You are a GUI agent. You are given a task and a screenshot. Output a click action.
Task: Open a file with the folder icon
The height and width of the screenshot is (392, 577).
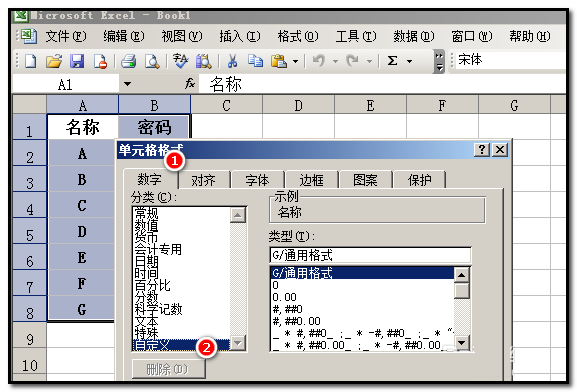click(54, 61)
